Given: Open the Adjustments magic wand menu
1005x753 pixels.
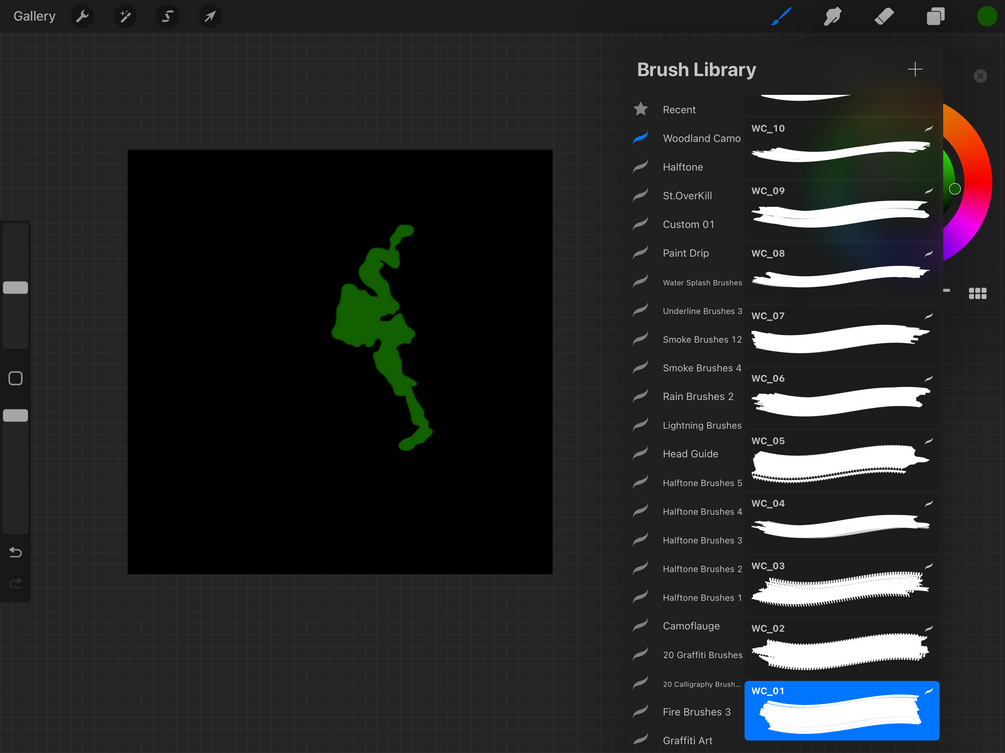Looking at the screenshot, I should (125, 16).
